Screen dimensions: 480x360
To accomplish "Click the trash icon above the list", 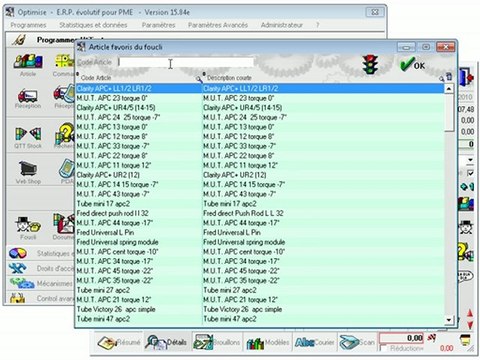I will pos(449,77).
